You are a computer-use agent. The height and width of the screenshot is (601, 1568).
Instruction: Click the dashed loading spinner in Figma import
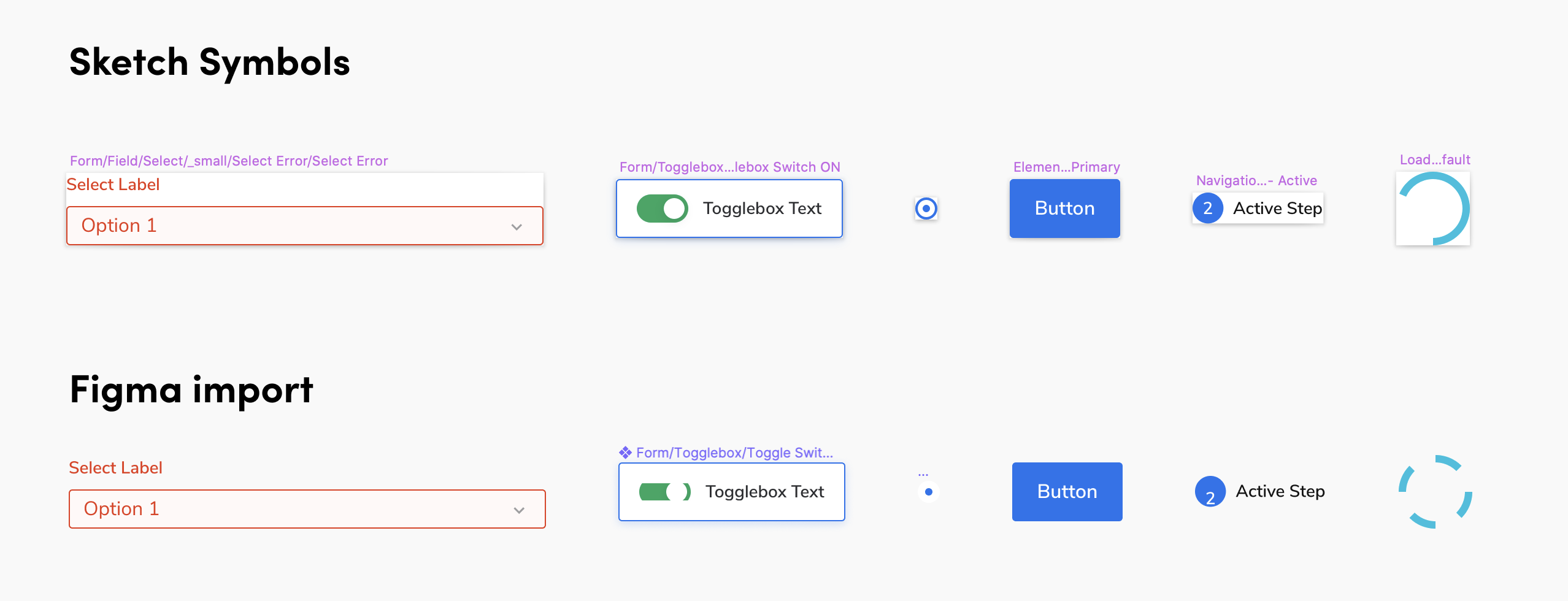point(1435,491)
